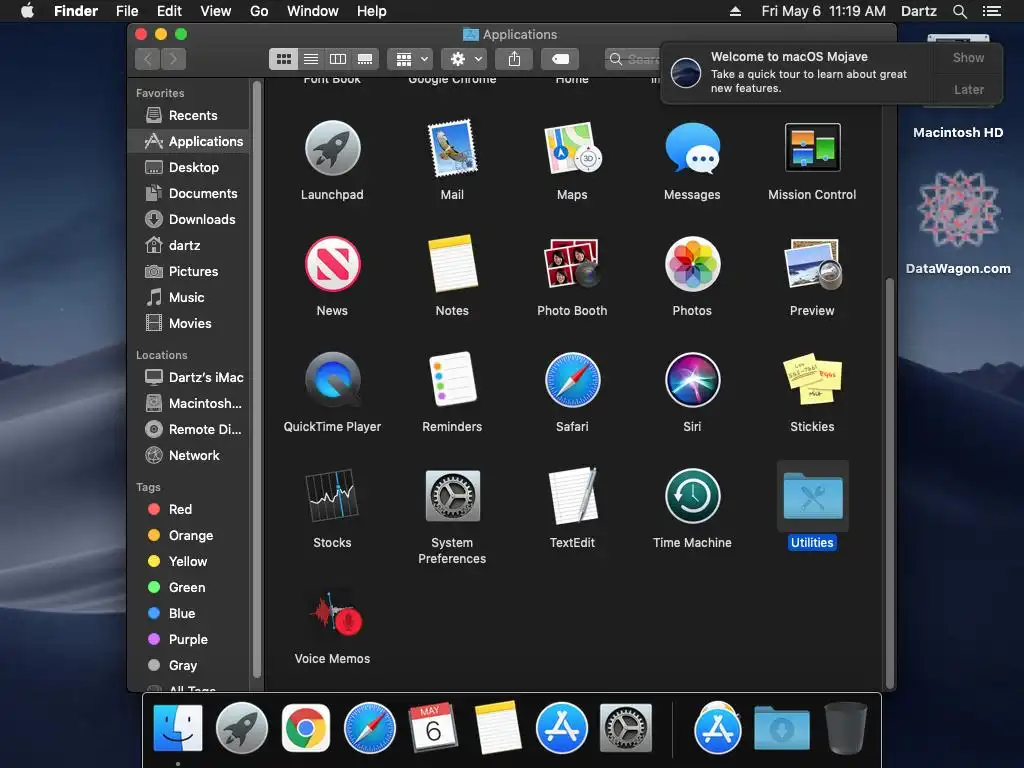This screenshot has width=1024, height=768.
Task: Open Pictures in the sidebar
Action: pos(188,272)
